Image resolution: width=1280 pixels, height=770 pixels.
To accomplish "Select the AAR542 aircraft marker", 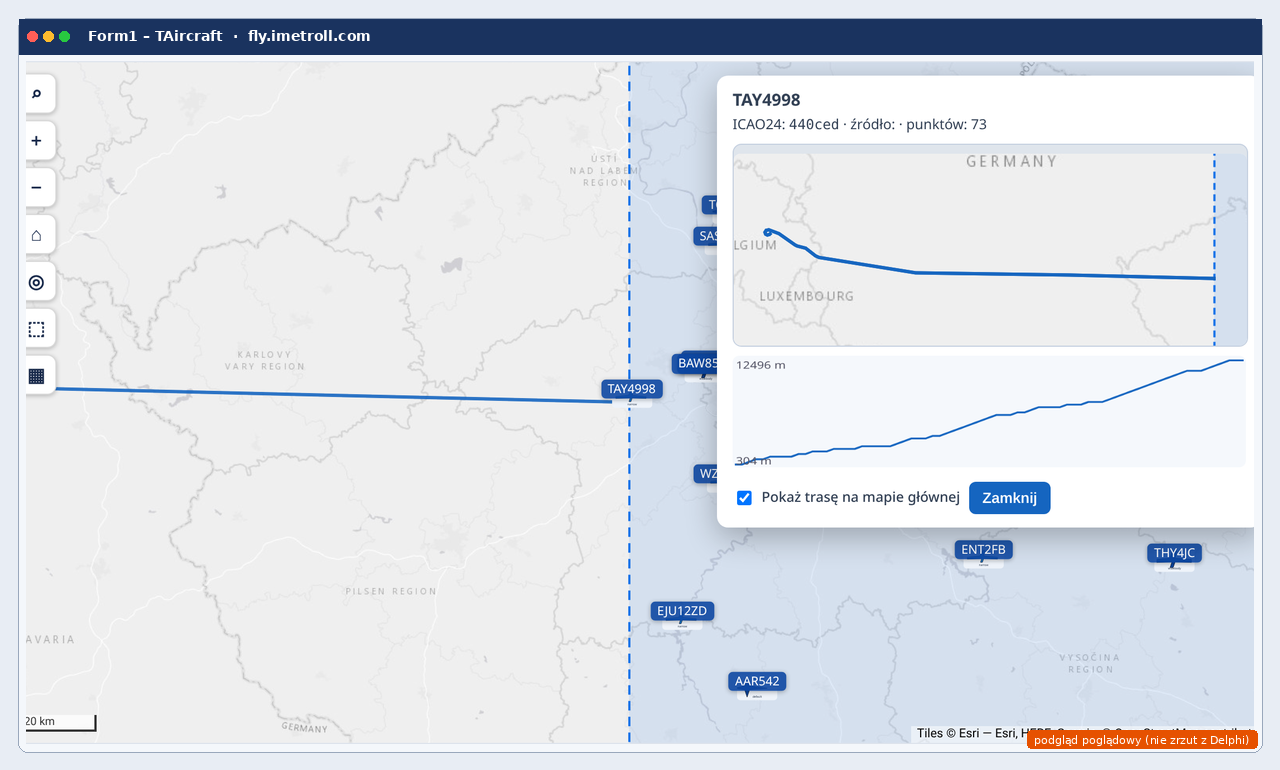I will tap(757, 681).
